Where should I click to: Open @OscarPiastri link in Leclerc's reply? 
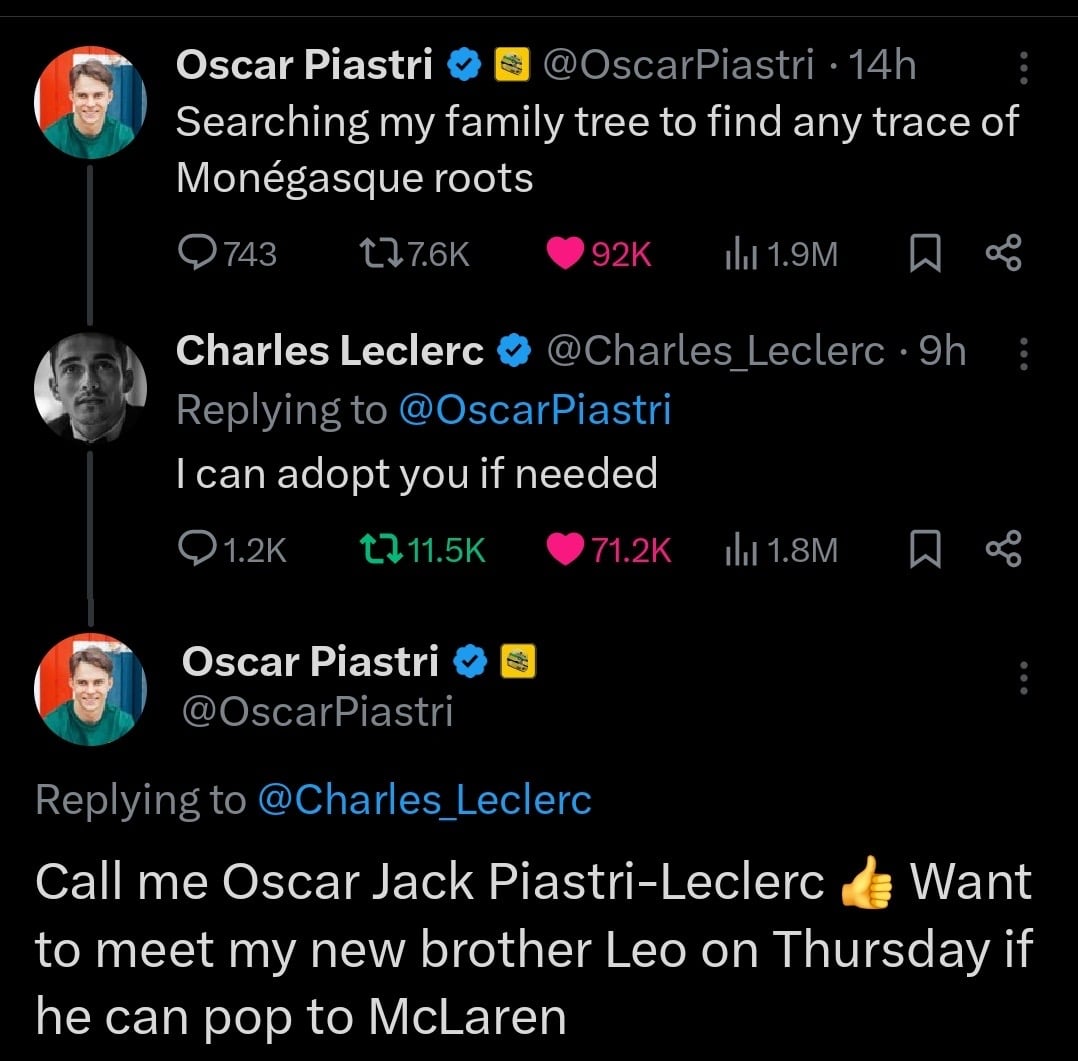pyautogui.click(x=535, y=410)
